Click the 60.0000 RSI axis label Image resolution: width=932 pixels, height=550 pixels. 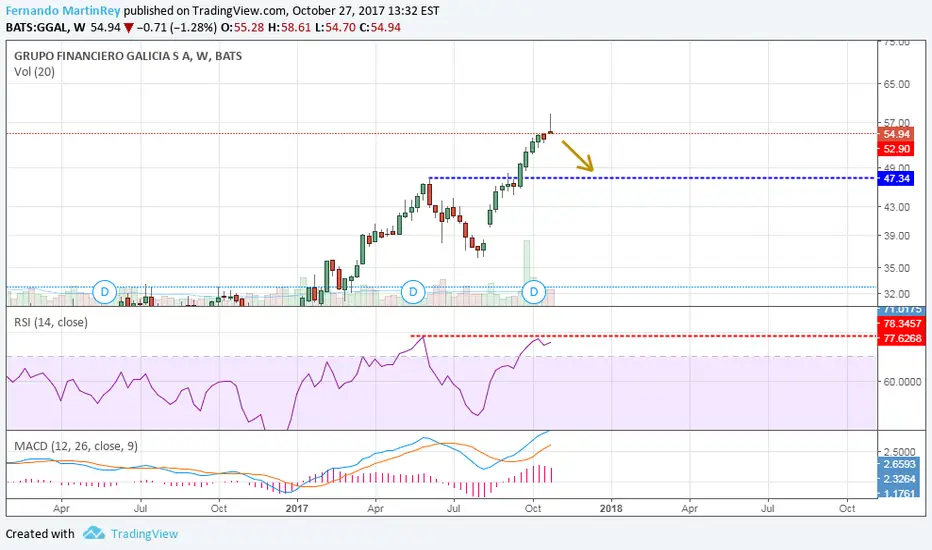[x=902, y=382]
